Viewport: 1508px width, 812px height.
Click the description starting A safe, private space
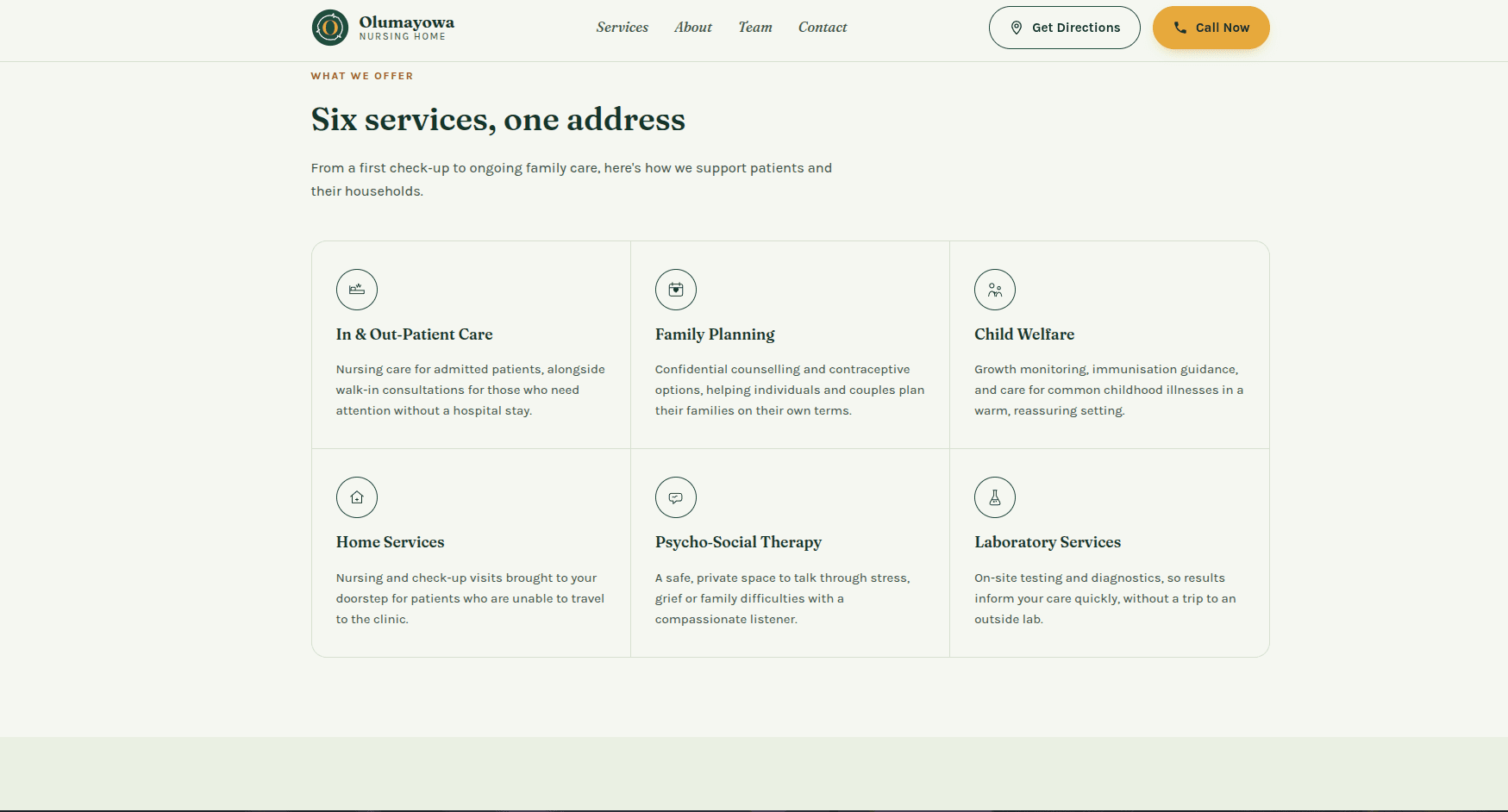[x=783, y=598]
